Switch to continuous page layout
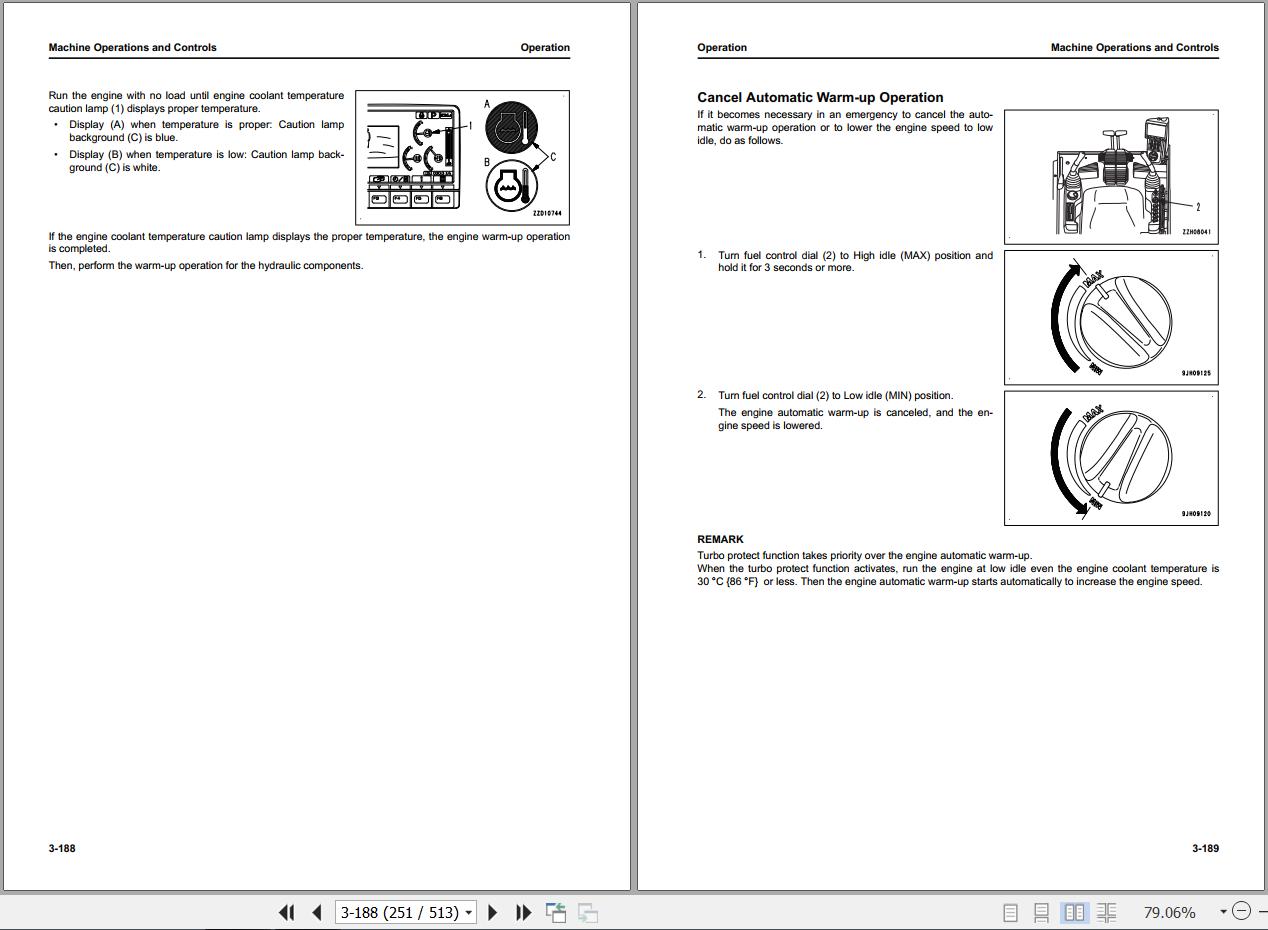Image resolution: width=1268 pixels, height=930 pixels. tap(1041, 912)
